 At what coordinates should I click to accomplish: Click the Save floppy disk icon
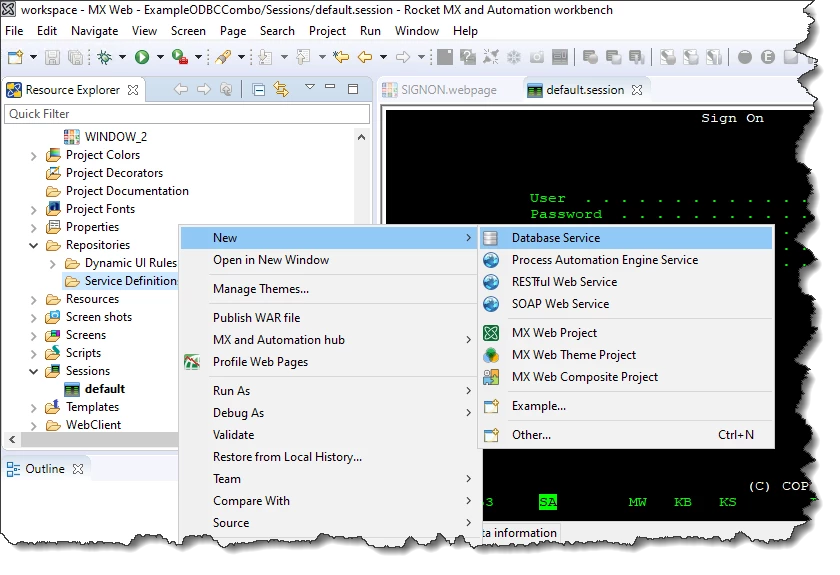coord(52,57)
